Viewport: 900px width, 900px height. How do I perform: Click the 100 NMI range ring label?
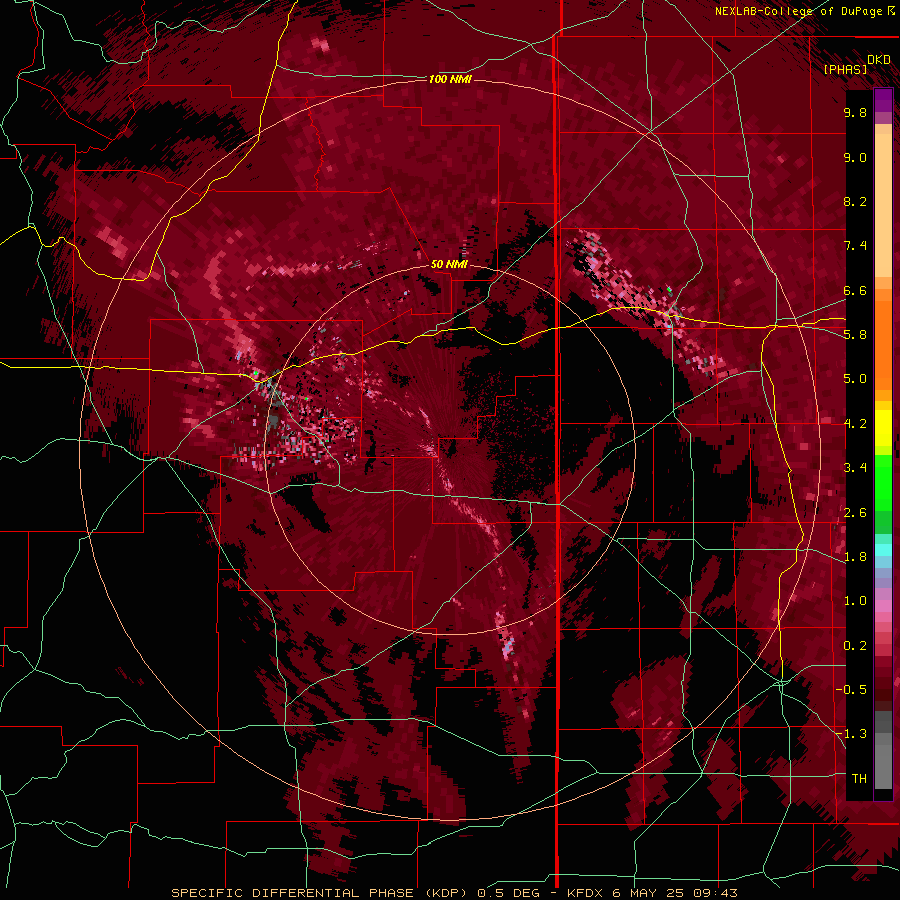tap(450, 79)
